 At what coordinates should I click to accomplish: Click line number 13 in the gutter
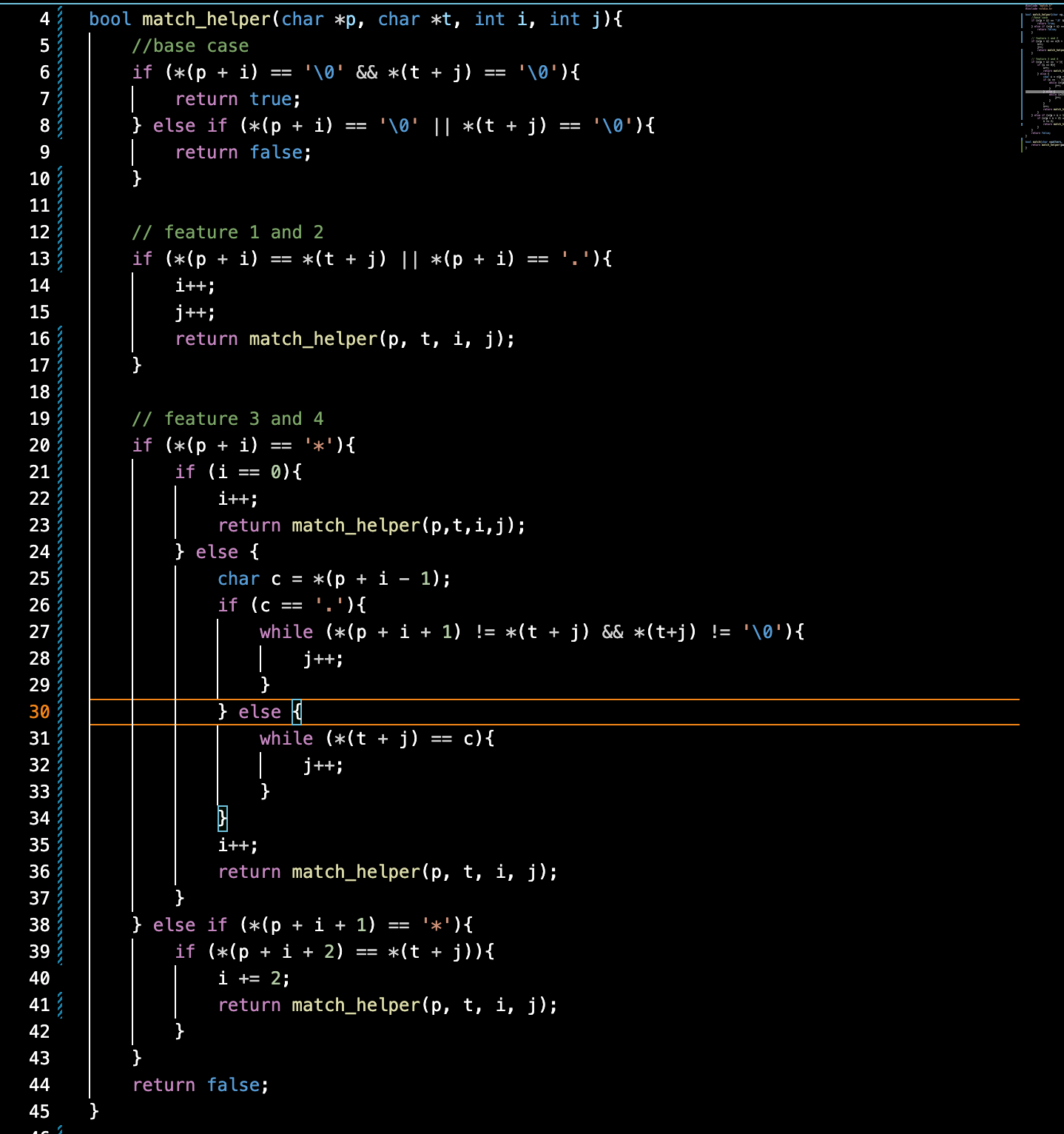pos(39,259)
